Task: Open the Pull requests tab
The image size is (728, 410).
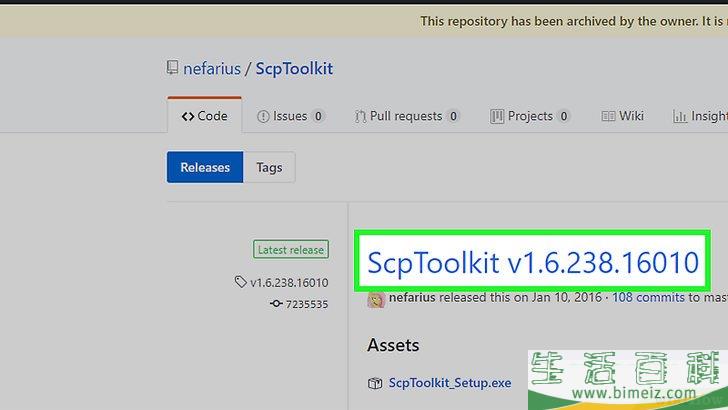Action: click(407, 116)
